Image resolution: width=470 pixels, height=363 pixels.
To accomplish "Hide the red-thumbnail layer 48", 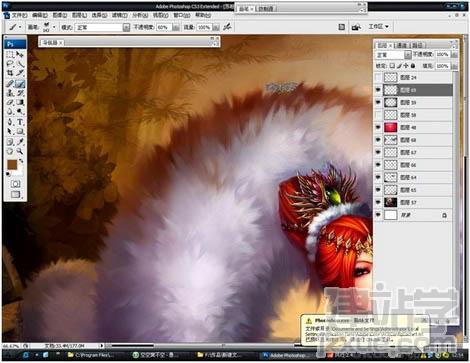I will [x=378, y=127].
